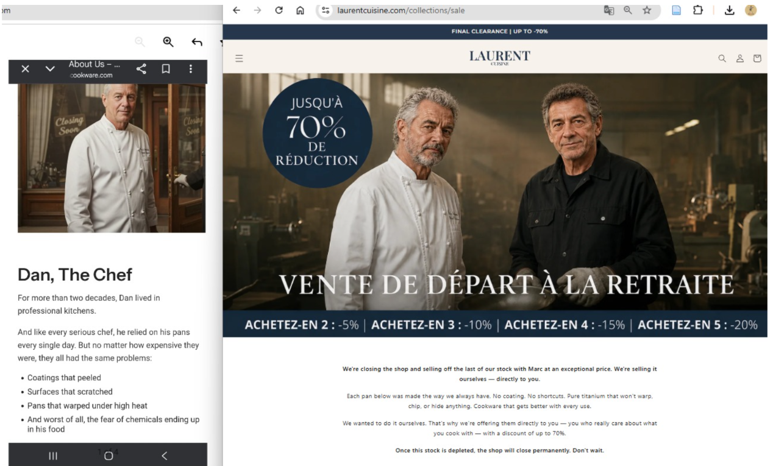Go back in the laurentcuisine.com browser
The height and width of the screenshot is (466, 773).
click(237, 10)
